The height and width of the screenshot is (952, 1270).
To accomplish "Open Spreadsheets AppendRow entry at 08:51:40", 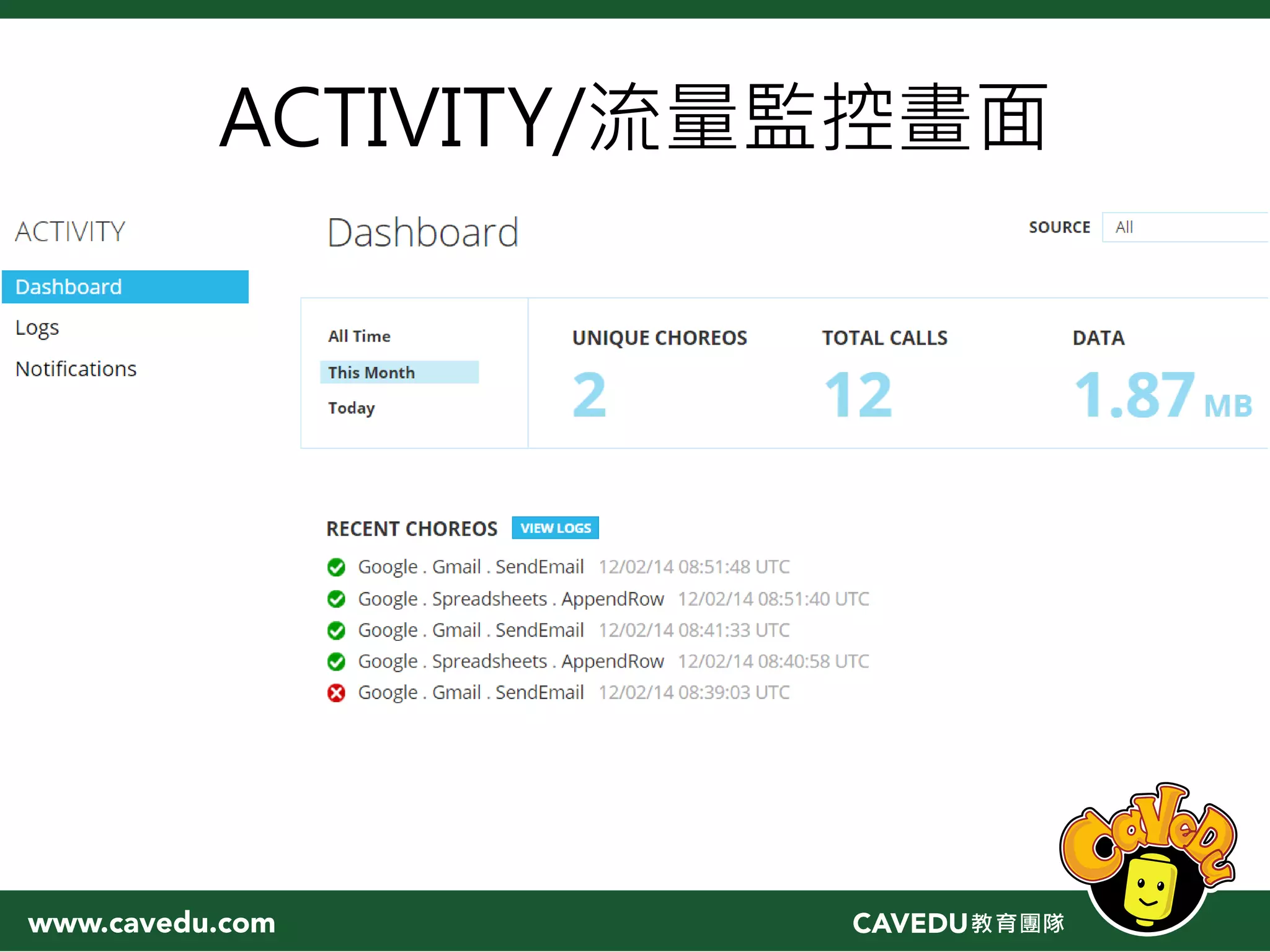I will [x=510, y=599].
